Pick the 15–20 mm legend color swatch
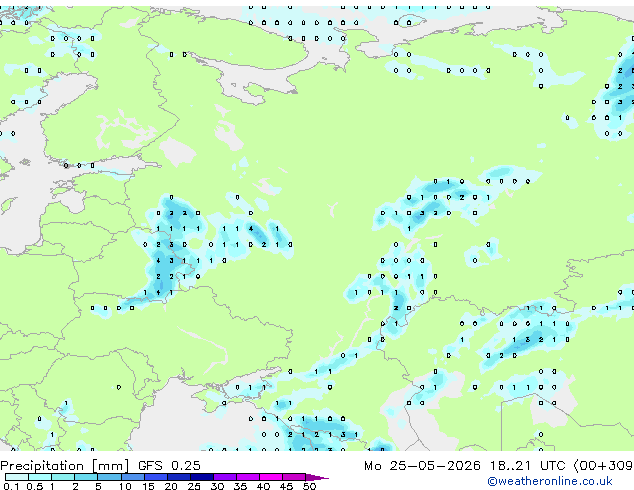Screen dimensions: 634x490 coord(155,477)
